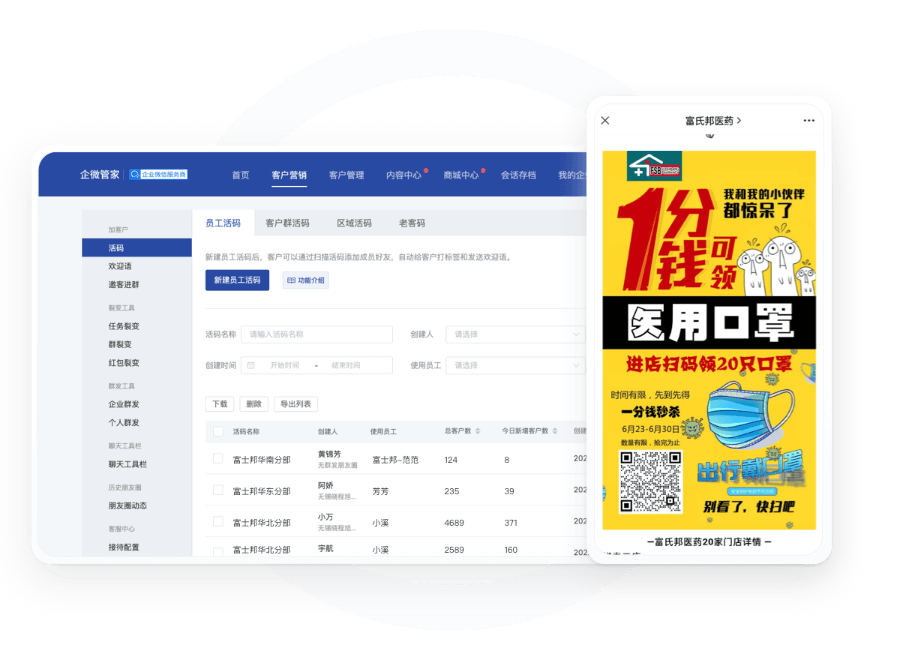The image size is (900, 660).
Task: Select 企业群发 in the sidebar
Action: pos(124,404)
